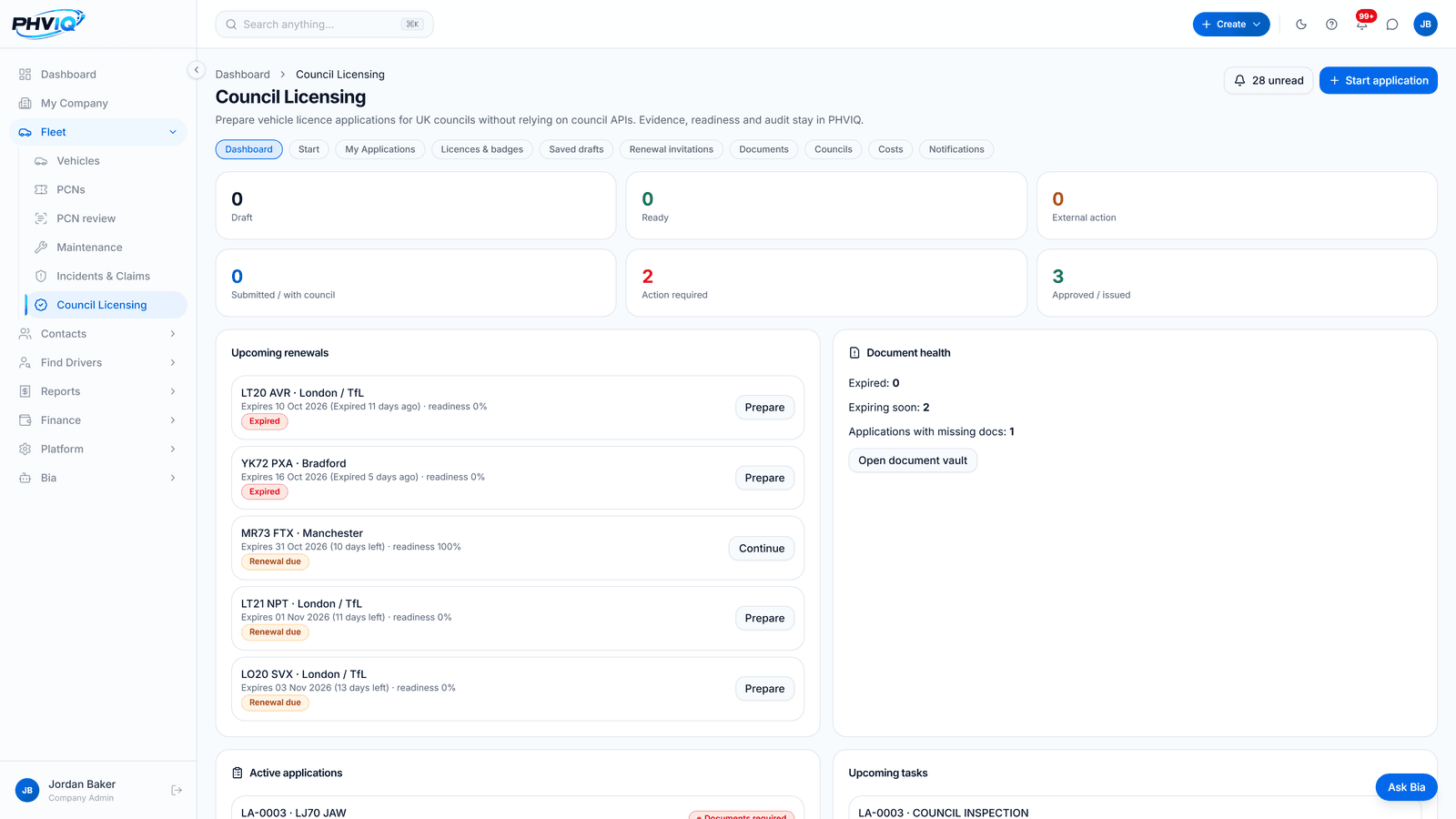The width and height of the screenshot is (1456, 819).
Task: Switch to Licences & badges tab
Action: point(481,149)
